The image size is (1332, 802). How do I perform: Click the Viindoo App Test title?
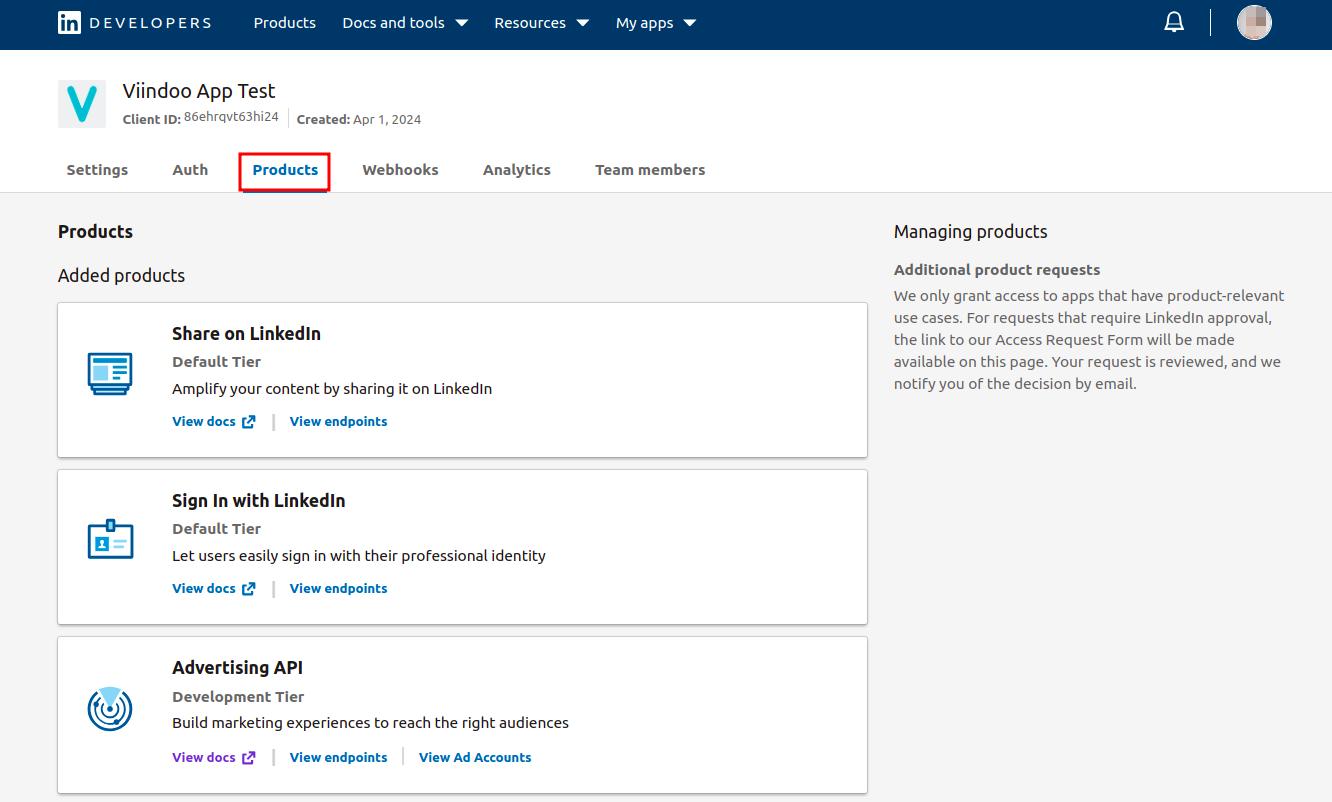click(x=199, y=91)
